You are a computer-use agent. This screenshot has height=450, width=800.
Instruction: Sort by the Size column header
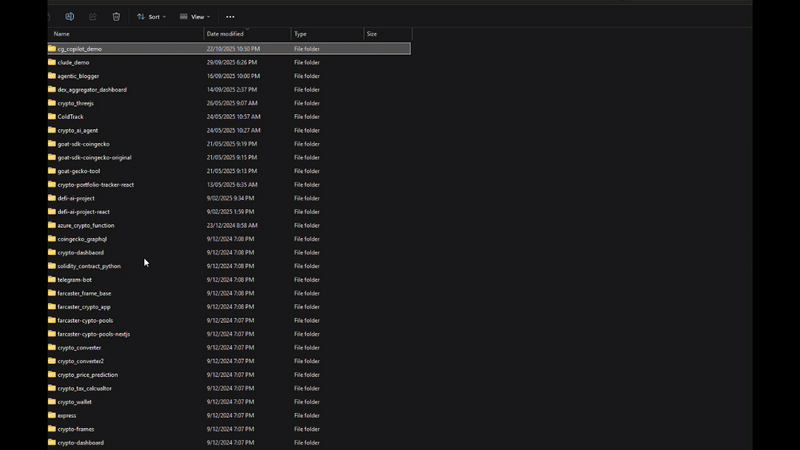(372, 34)
